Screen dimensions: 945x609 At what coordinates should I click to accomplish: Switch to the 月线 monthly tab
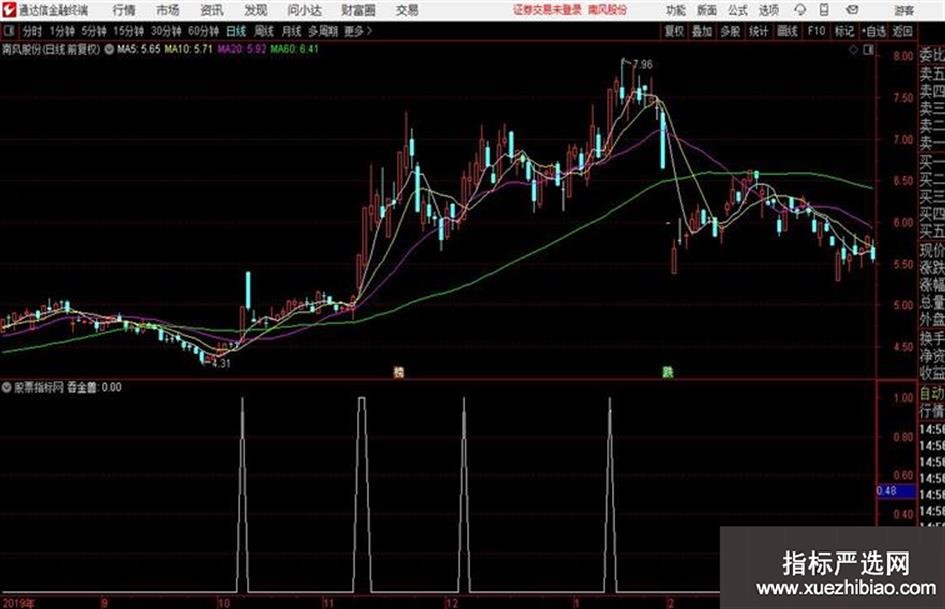[x=292, y=31]
